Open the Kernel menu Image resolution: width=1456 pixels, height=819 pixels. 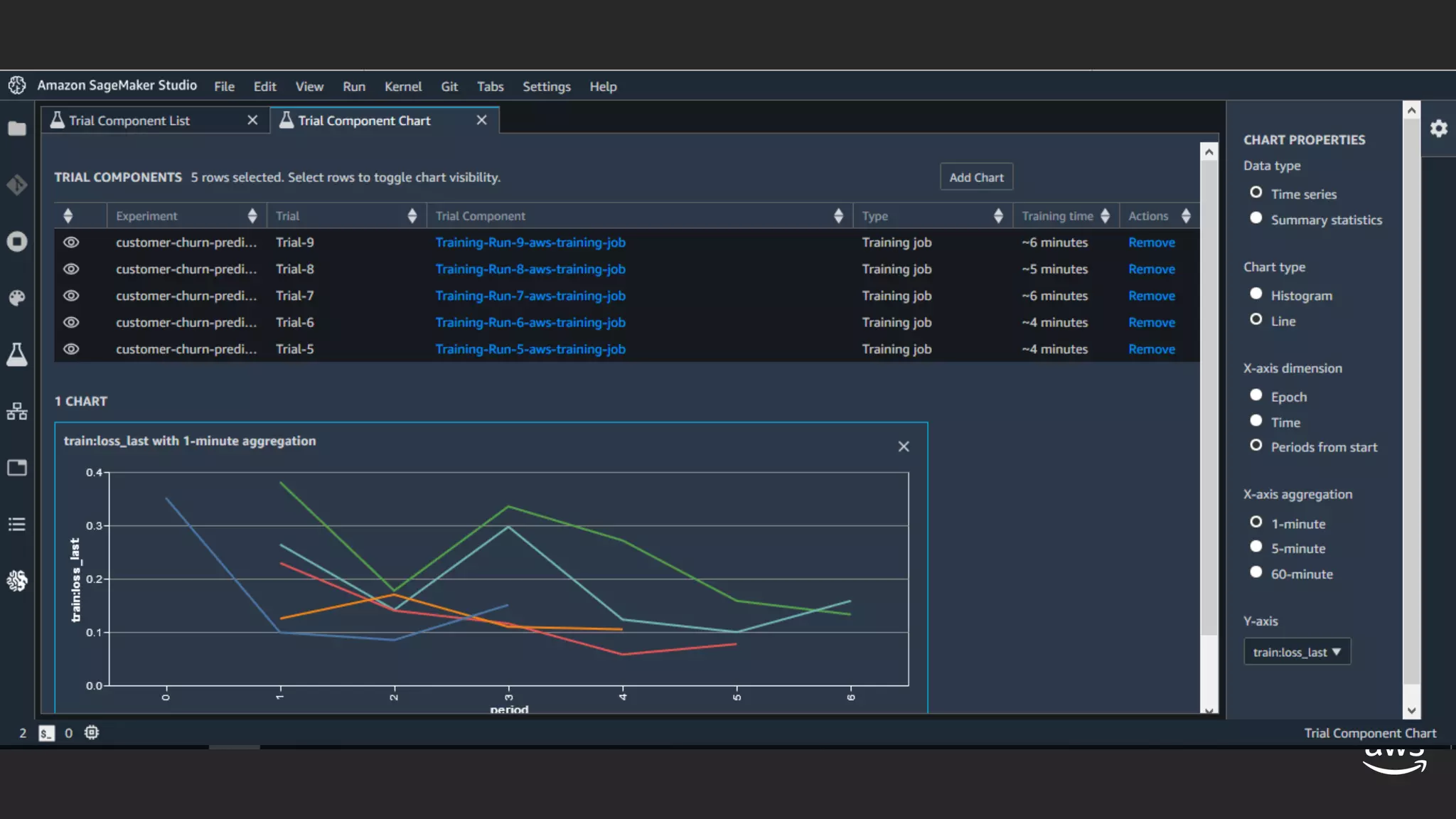402,87
